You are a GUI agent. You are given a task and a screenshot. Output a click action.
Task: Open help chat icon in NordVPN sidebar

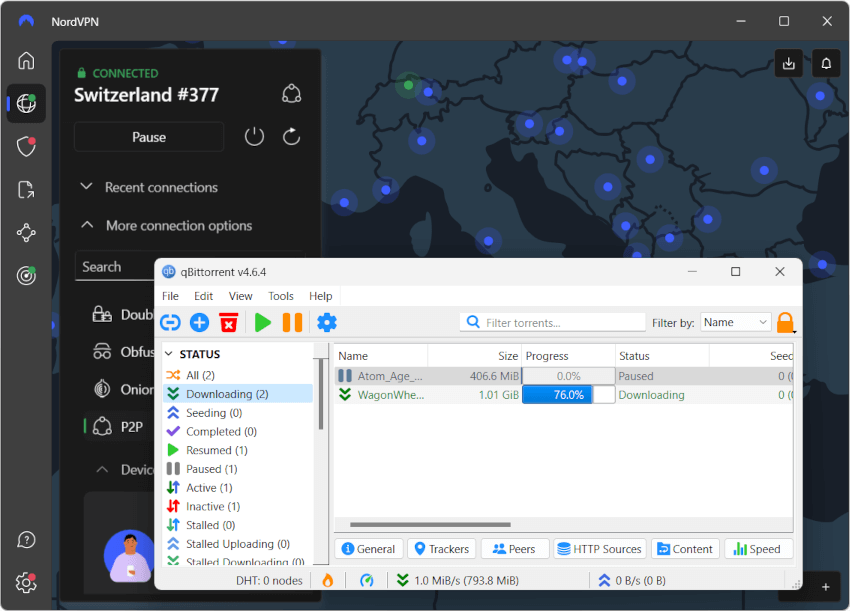click(26, 540)
